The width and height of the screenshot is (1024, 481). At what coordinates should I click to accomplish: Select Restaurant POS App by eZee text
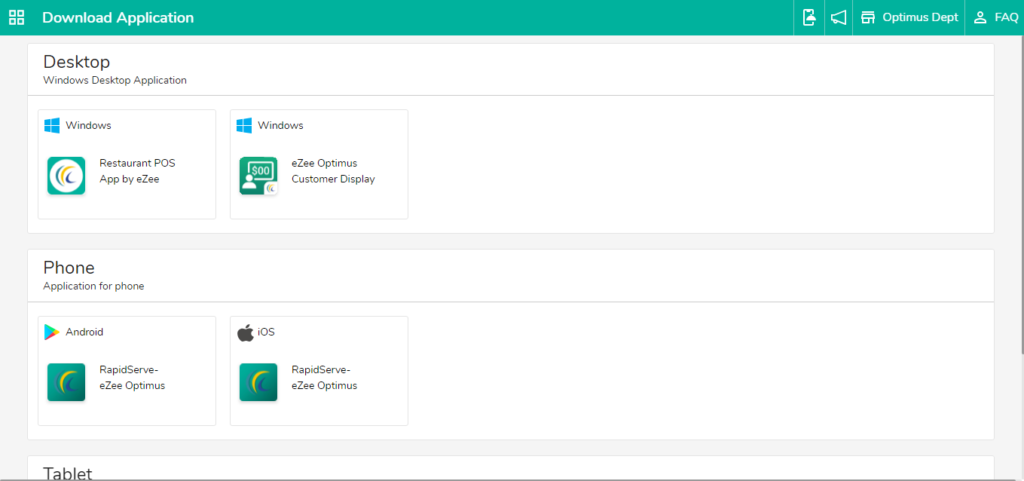point(137,171)
